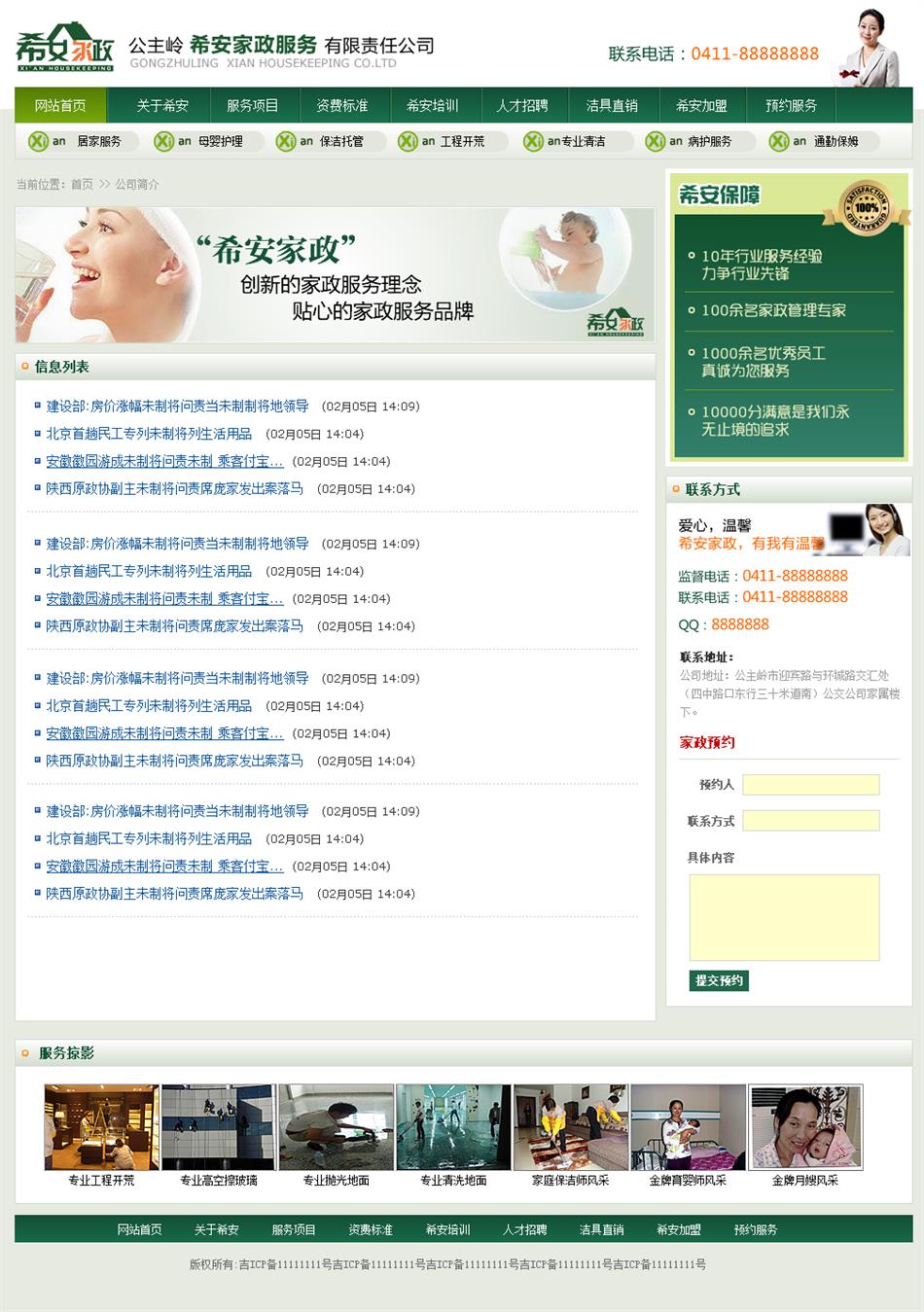Click the 居家服务 Xi an category icon
This screenshot has width=924, height=1312.
pyautogui.click(x=39, y=141)
